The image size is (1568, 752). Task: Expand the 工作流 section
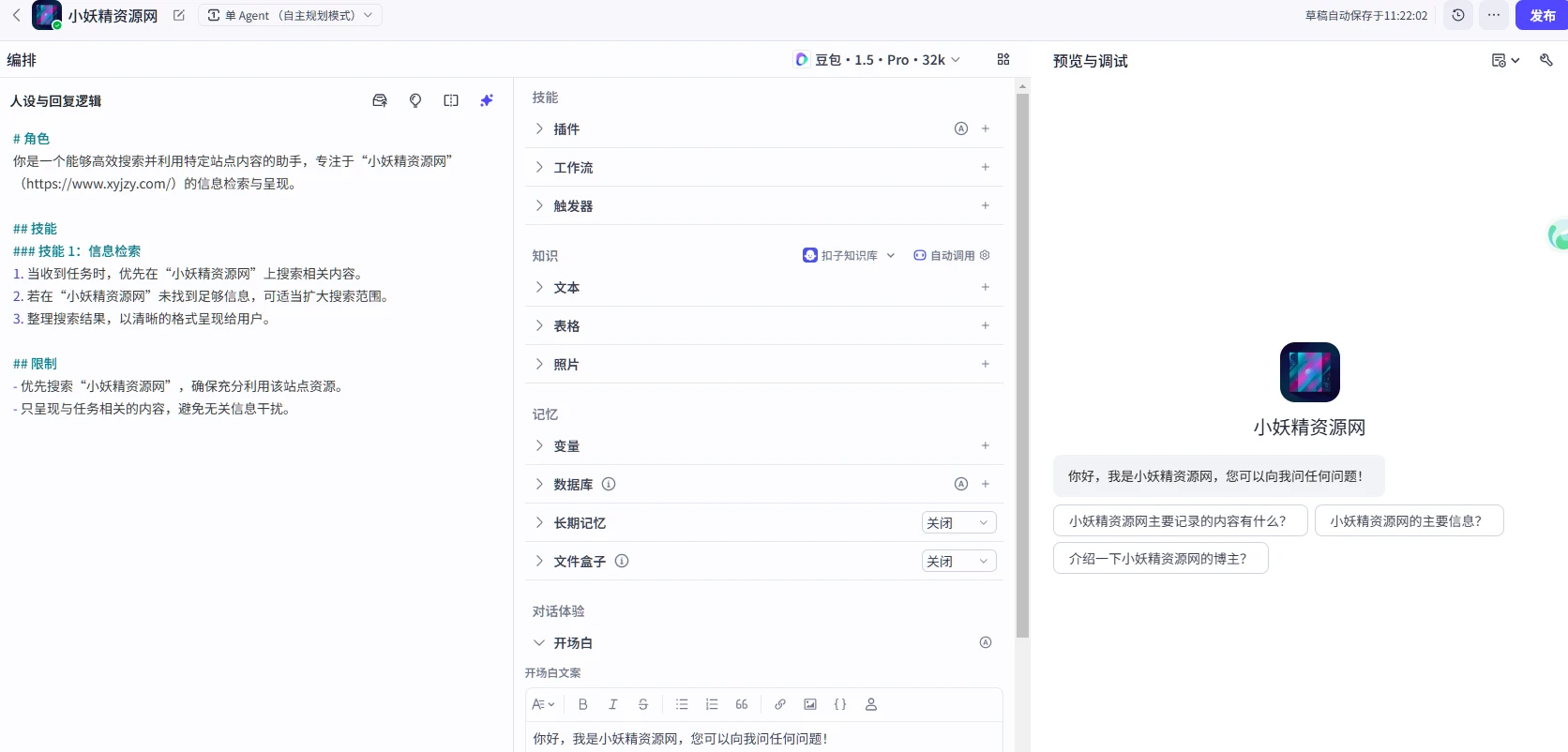click(x=539, y=167)
